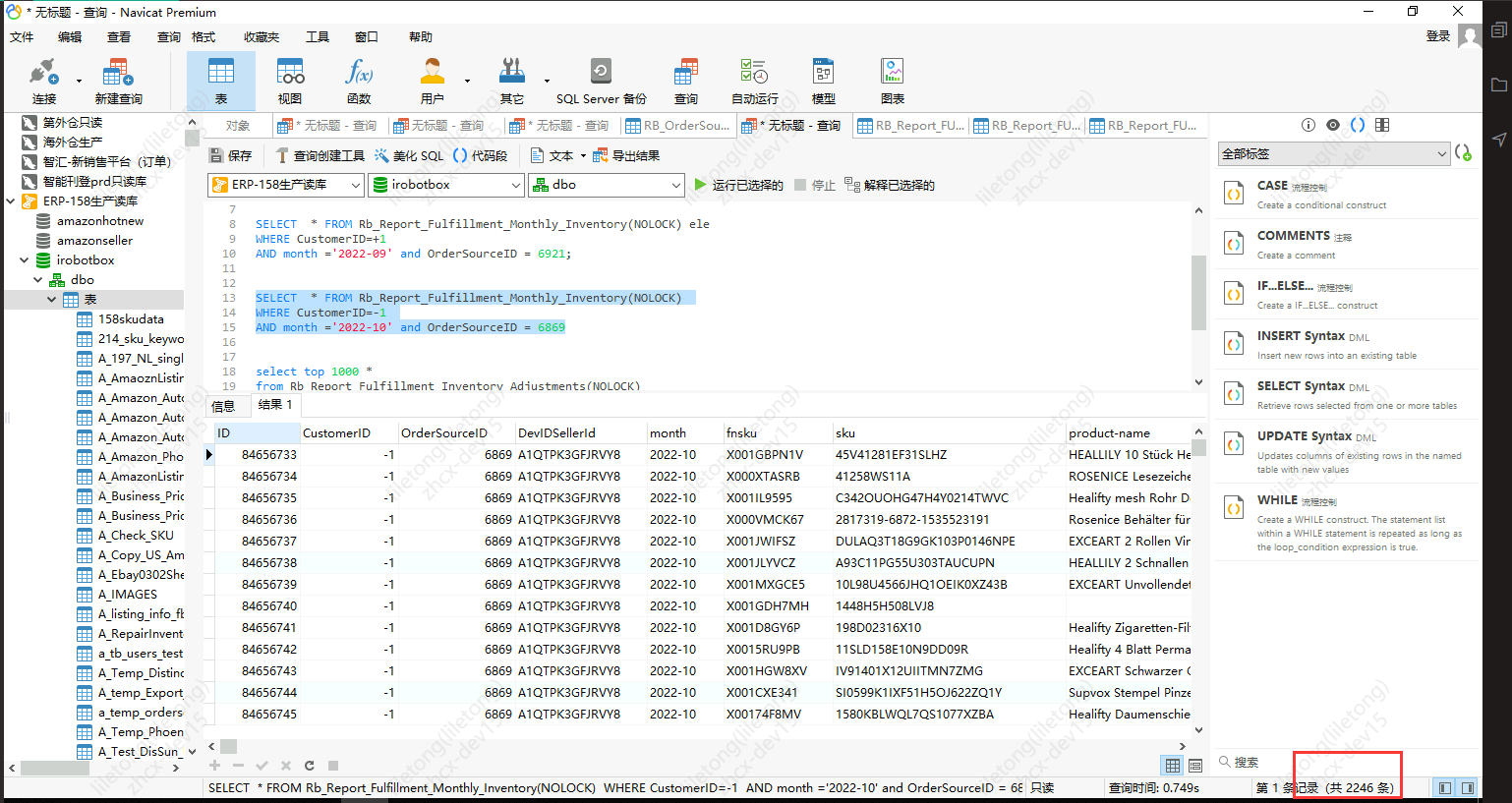Screen dimensions: 1512x803
Task: Open the 模型 (Model) toolbar icon
Action: pyautogui.click(x=824, y=81)
